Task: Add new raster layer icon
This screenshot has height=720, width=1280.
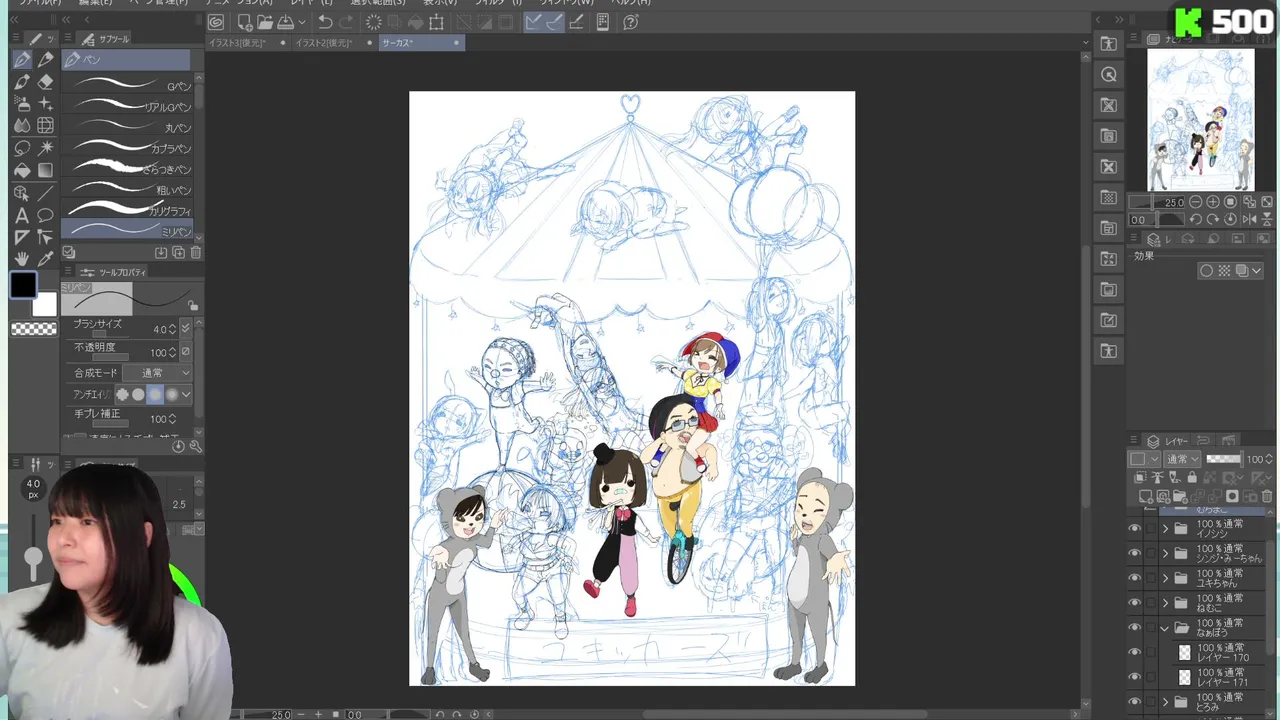Action: [x=1146, y=496]
